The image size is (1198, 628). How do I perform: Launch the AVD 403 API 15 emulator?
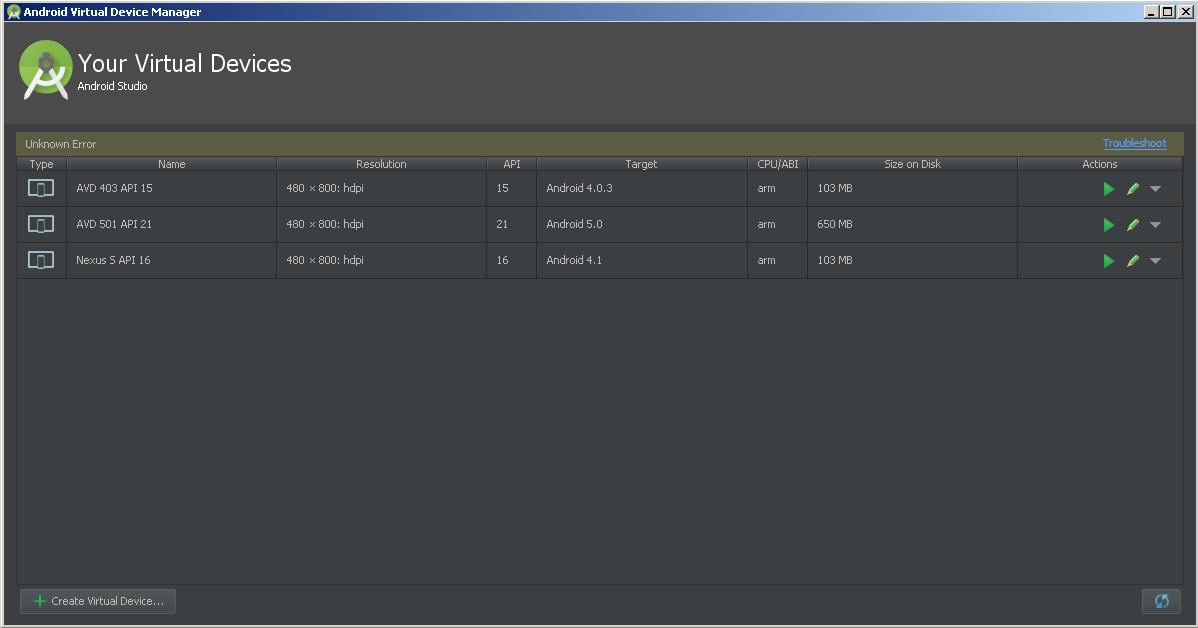(x=1109, y=189)
